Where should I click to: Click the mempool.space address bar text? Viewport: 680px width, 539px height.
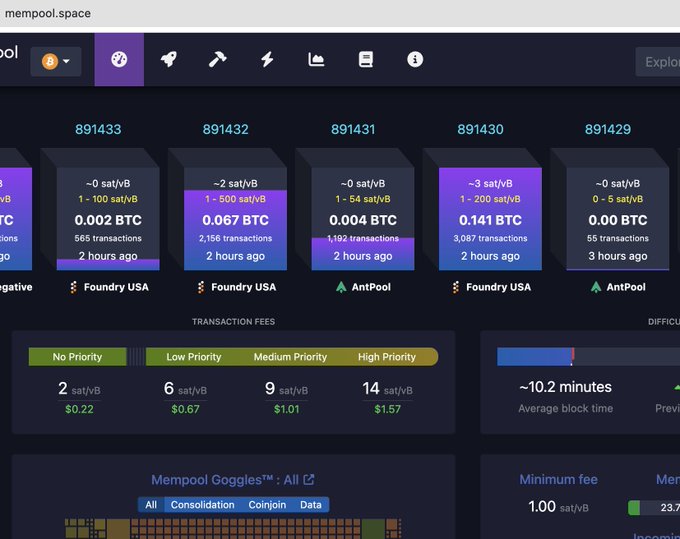click(48, 13)
